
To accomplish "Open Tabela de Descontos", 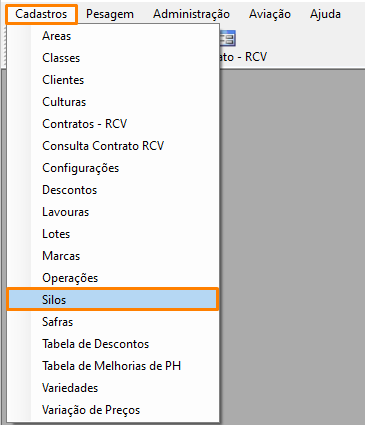I will pyautogui.click(x=113, y=344).
